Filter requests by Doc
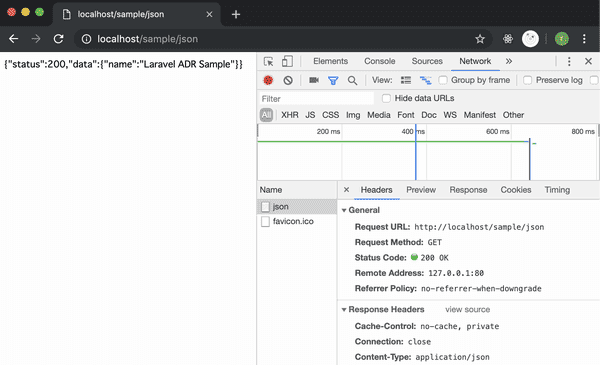600x365 pixels. [x=429, y=115]
